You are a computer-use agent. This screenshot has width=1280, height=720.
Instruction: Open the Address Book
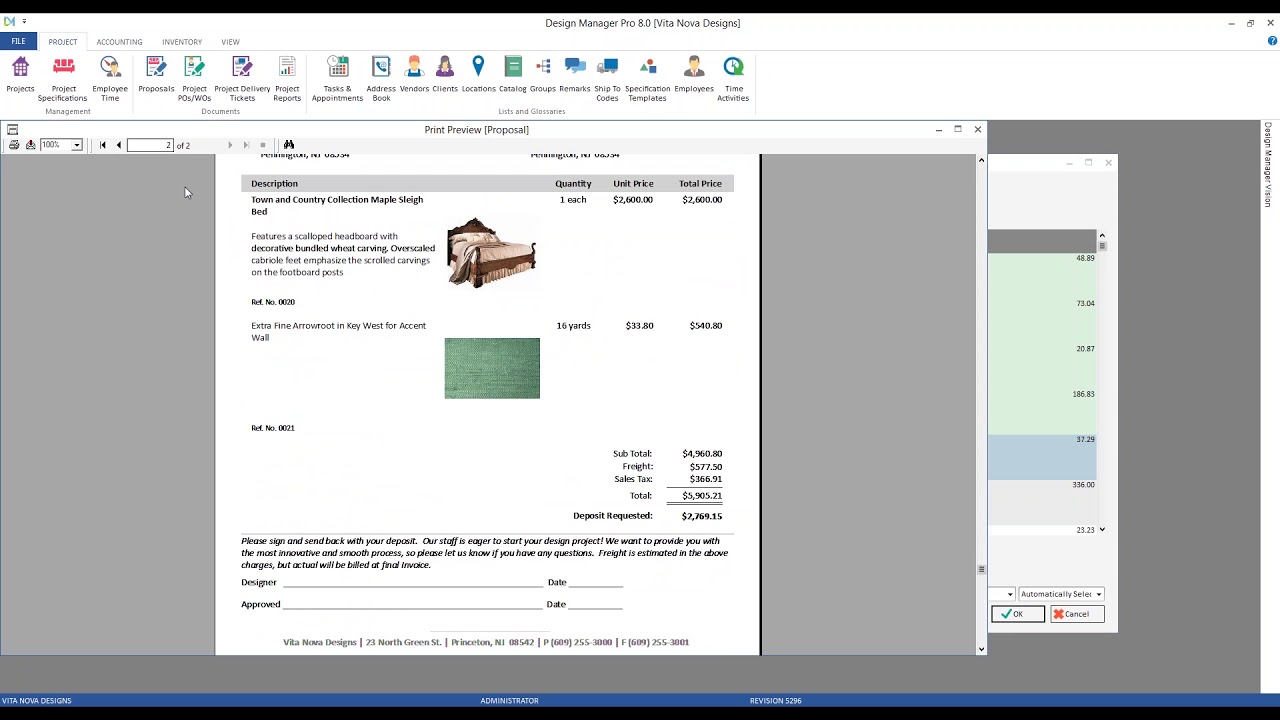pos(381,79)
